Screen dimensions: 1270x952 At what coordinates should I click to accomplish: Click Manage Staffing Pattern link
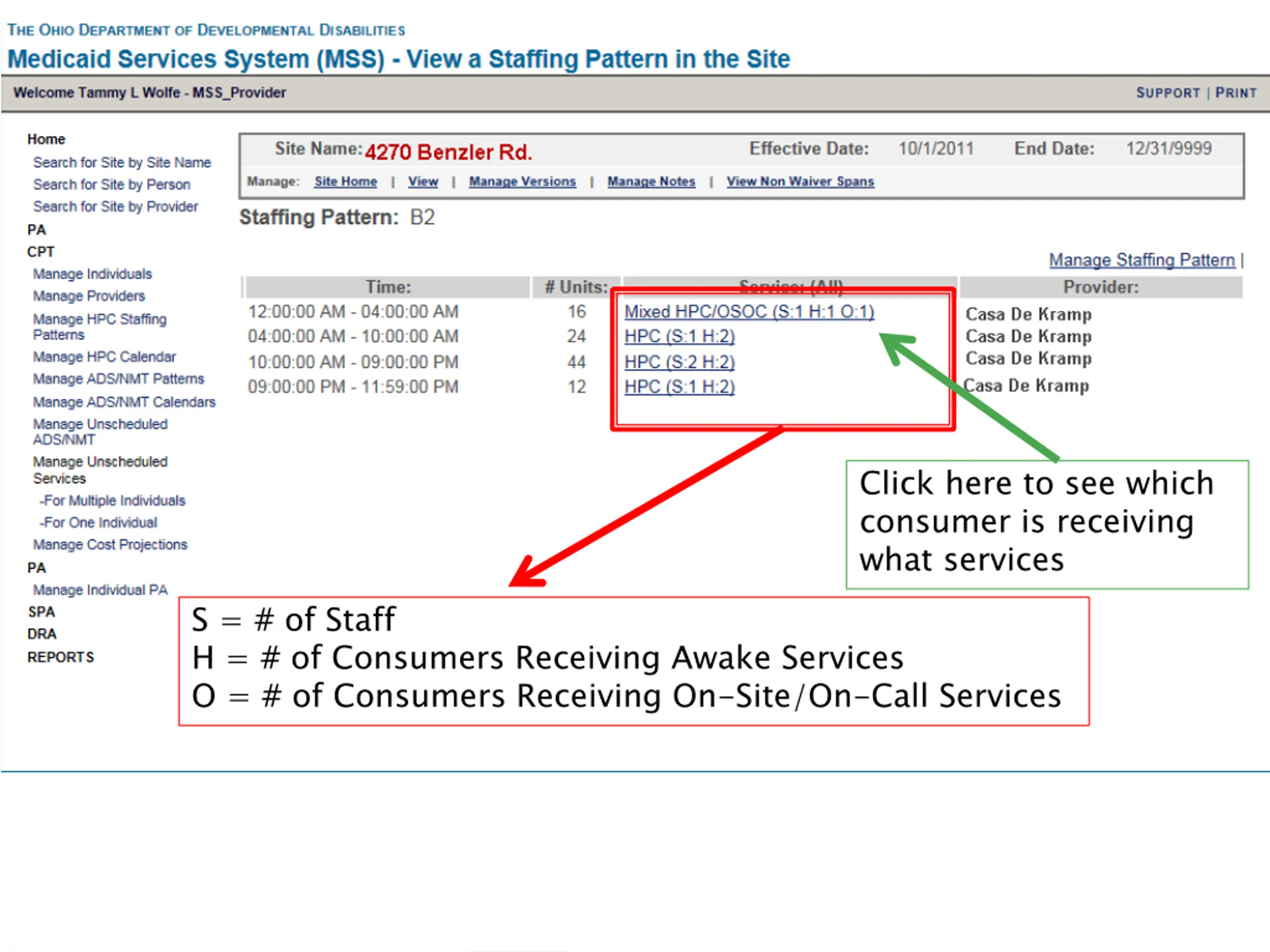[x=1142, y=260]
